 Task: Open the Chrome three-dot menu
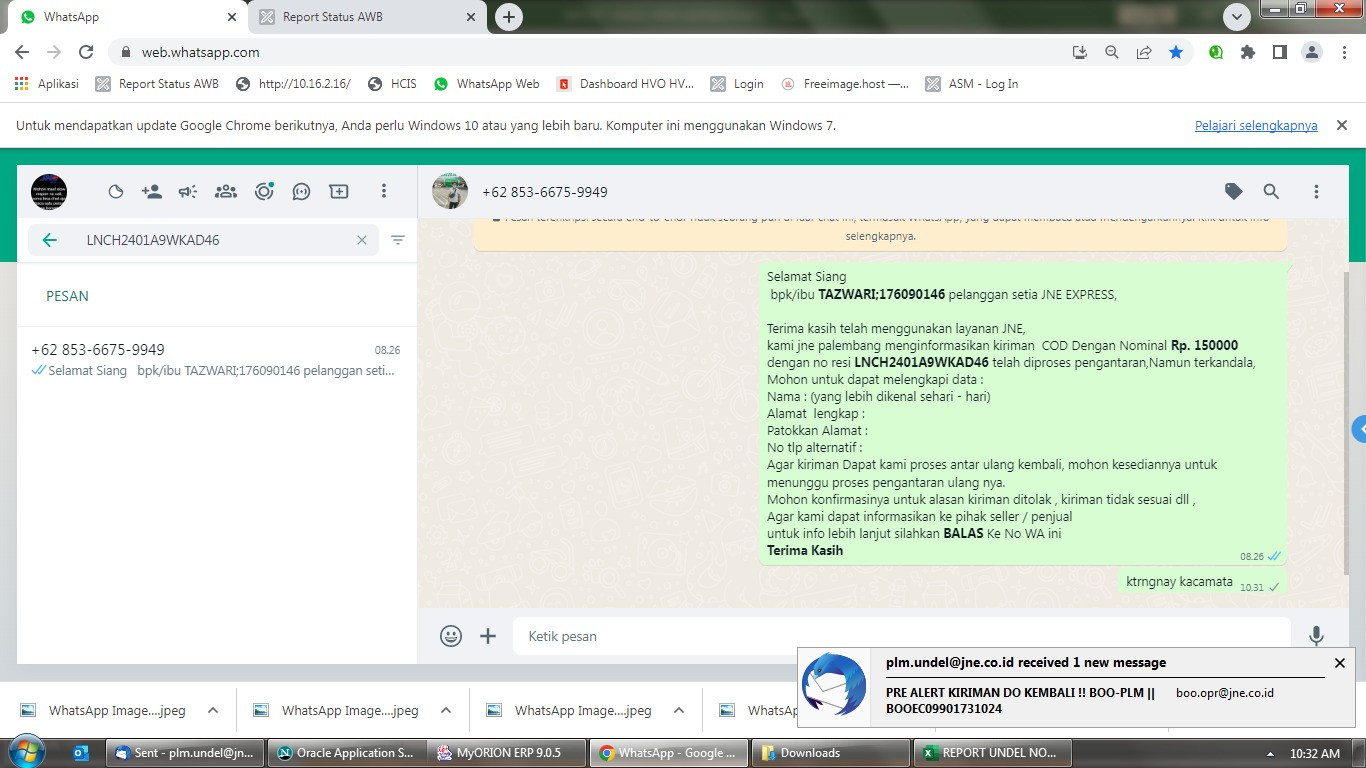[x=1344, y=52]
